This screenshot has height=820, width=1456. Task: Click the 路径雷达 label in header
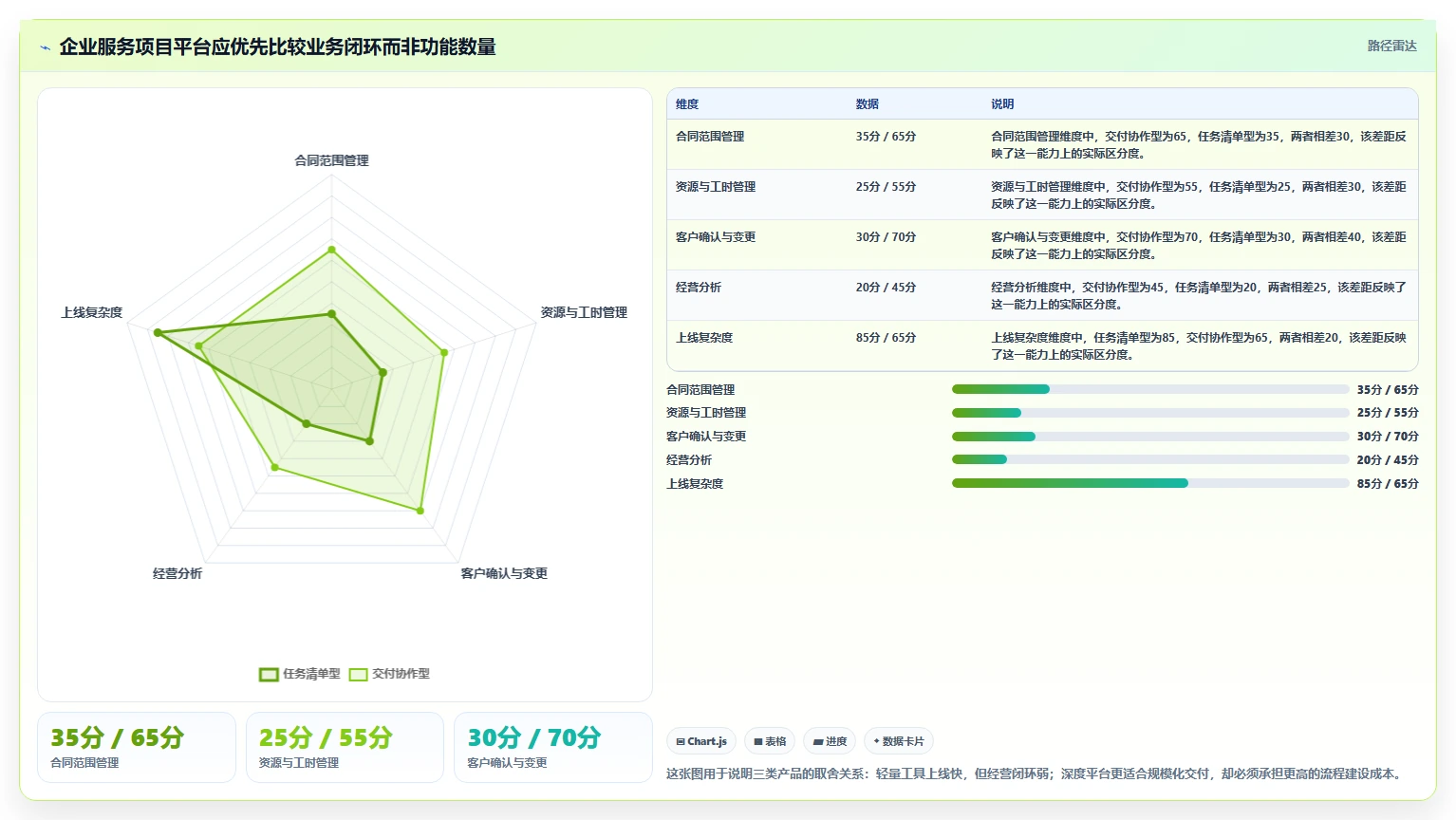(x=1391, y=46)
